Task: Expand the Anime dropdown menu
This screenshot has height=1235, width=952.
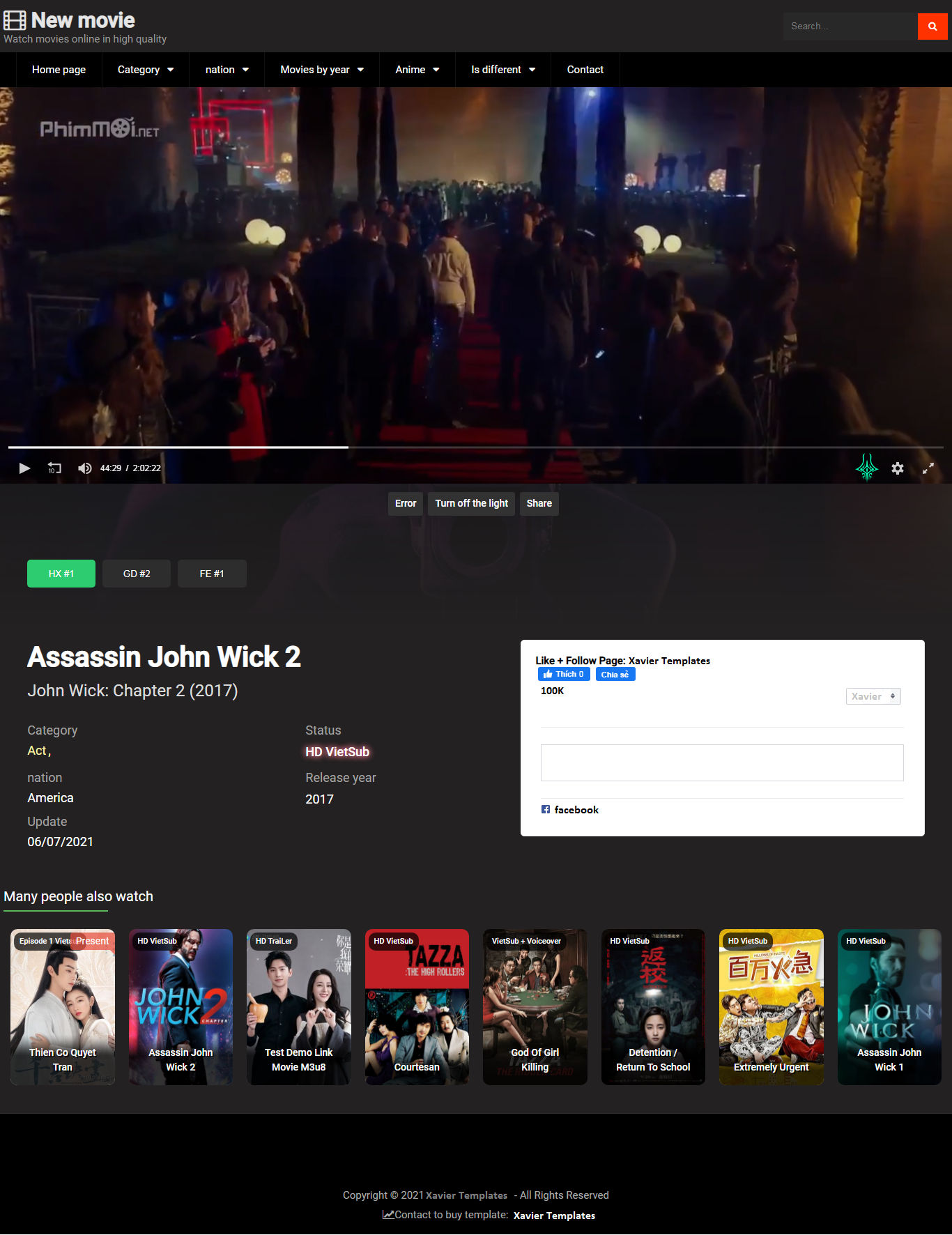Action: tap(417, 70)
